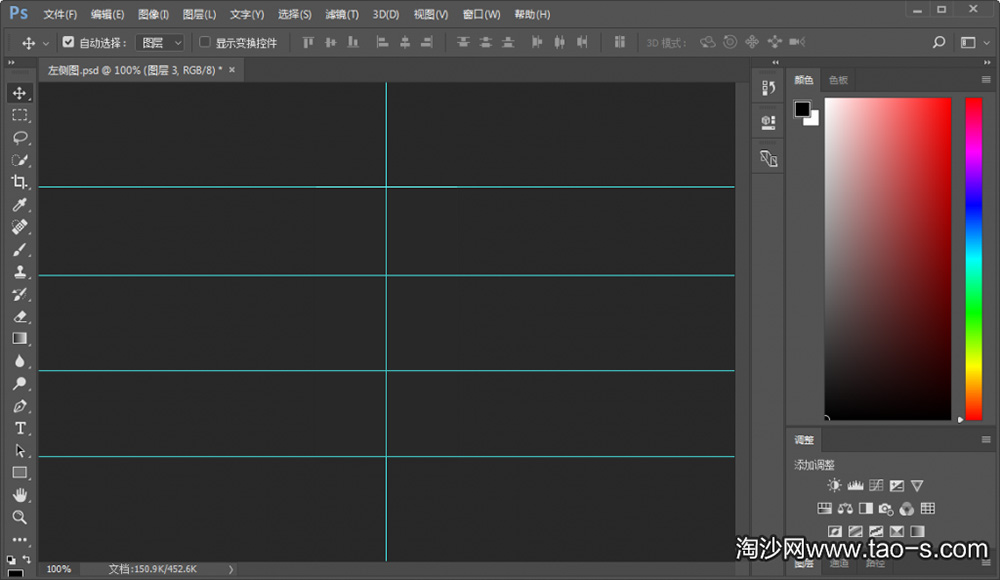
Task: Switch to the 色板 tab
Action: click(838, 80)
